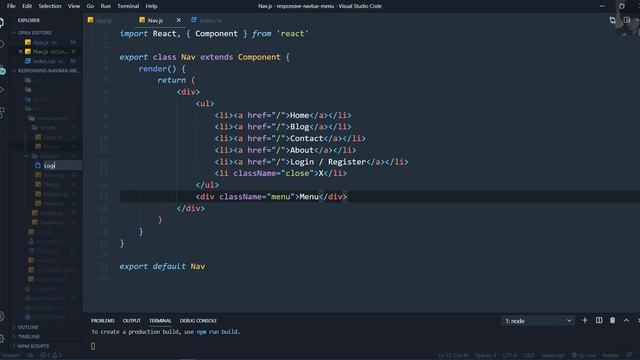The width and height of the screenshot is (640, 360).
Task: Click the Open Changes icon in editor toolbar
Action: click(612, 20)
